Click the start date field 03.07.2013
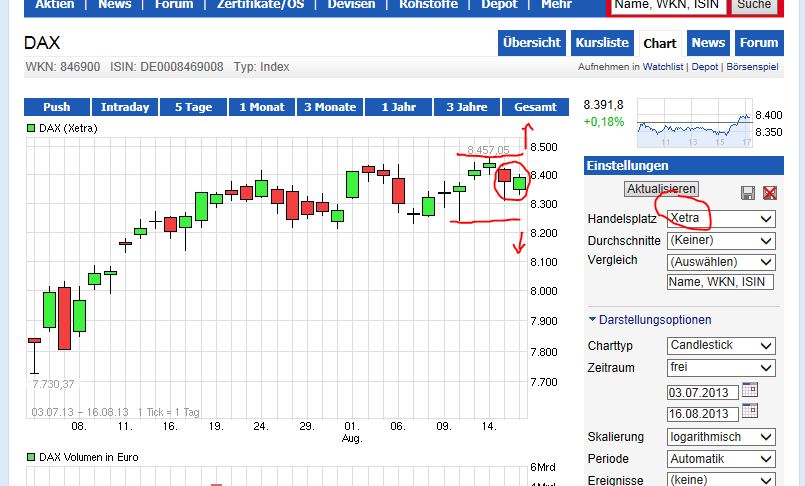Screen dimensions: 805x486 click(x=702, y=393)
